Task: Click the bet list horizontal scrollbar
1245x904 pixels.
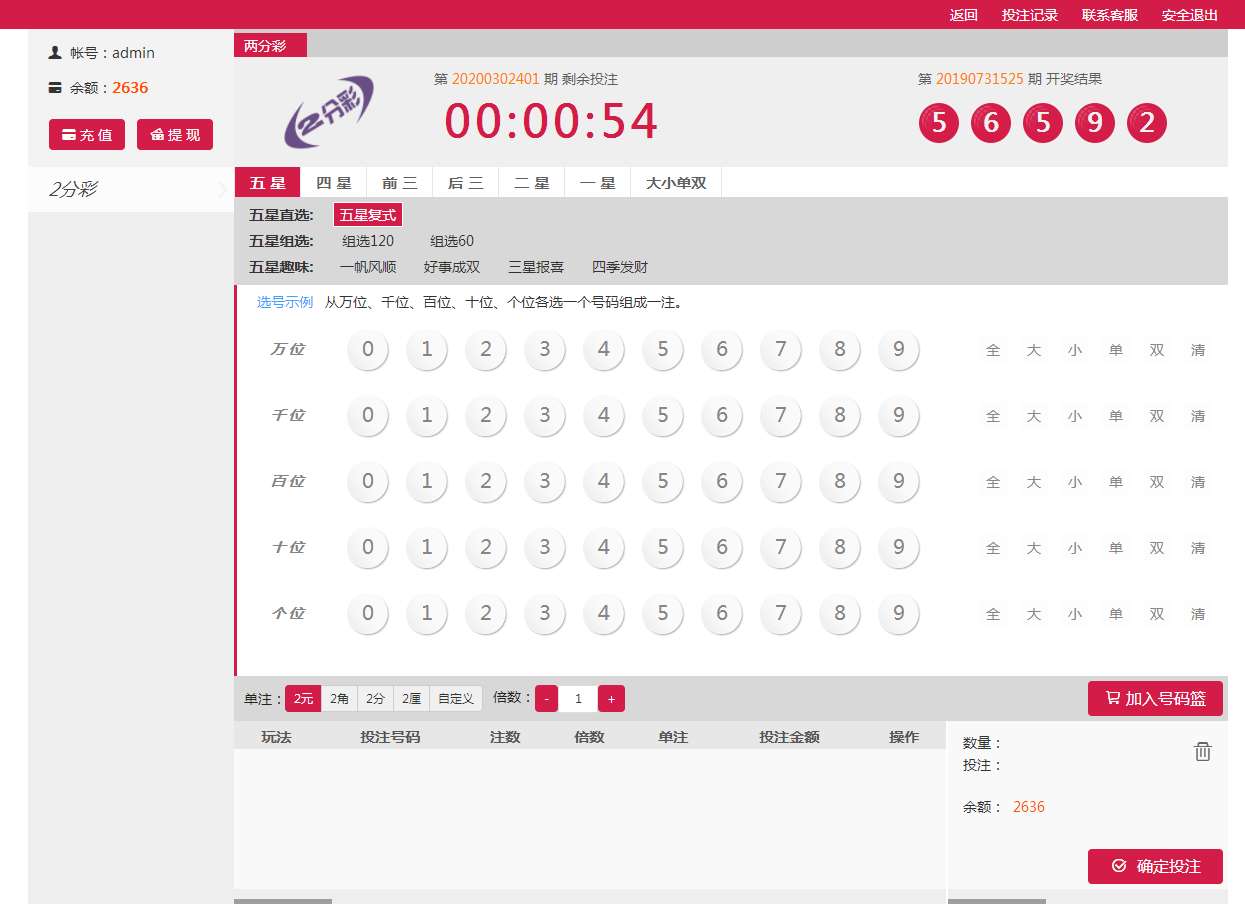Action: [283, 901]
